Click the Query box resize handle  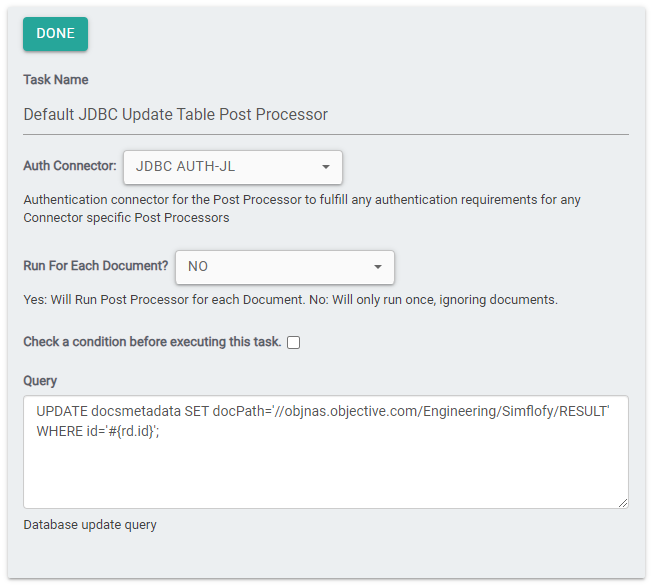[x=622, y=502]
